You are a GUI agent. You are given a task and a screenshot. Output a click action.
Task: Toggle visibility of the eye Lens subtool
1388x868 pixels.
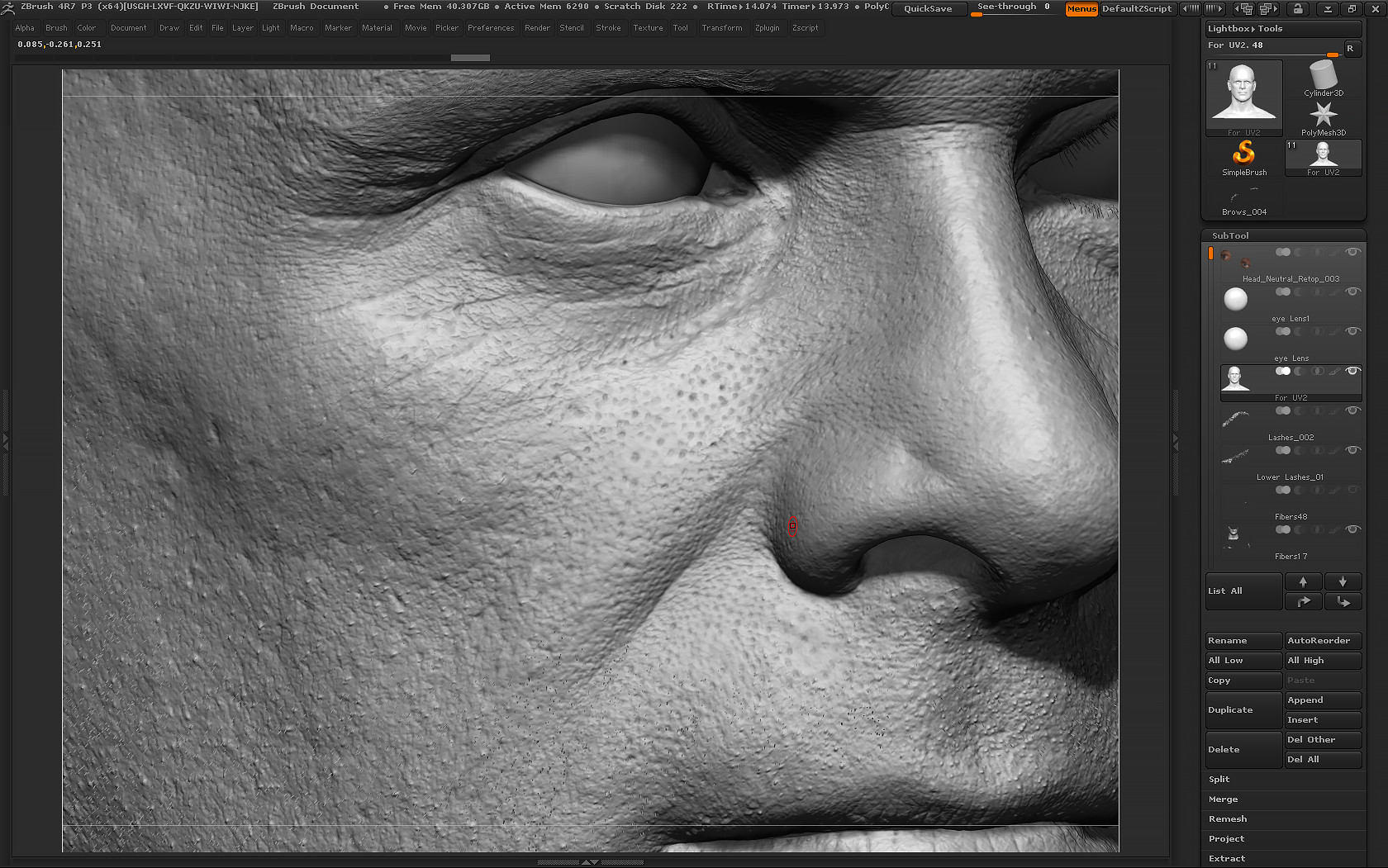tap(1353, 330)
